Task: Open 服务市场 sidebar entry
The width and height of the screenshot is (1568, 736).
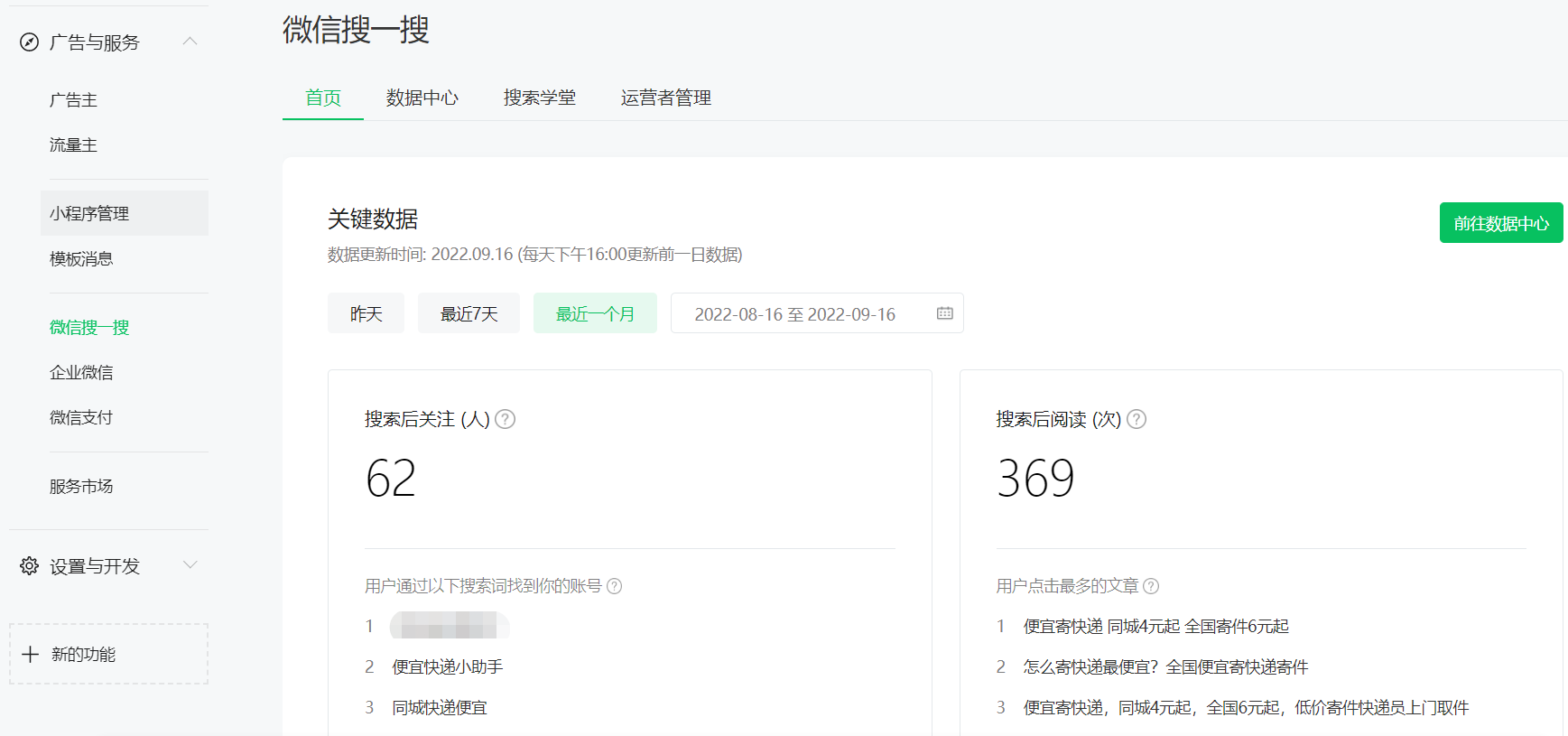Action: pyautogui.click(x=81, y=487)
